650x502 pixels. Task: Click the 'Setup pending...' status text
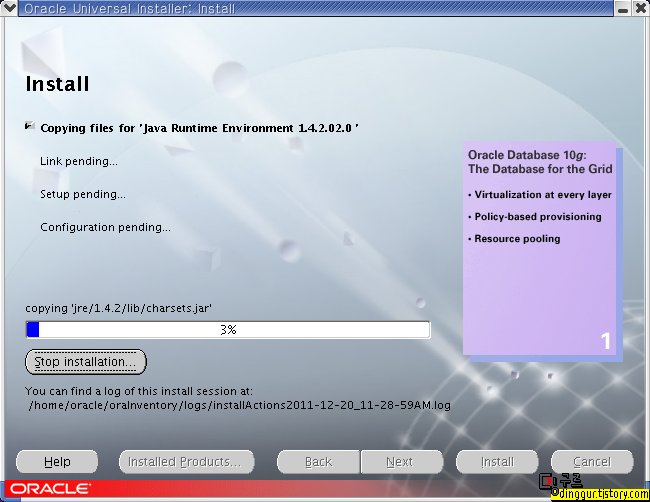[x=82, y=194]
